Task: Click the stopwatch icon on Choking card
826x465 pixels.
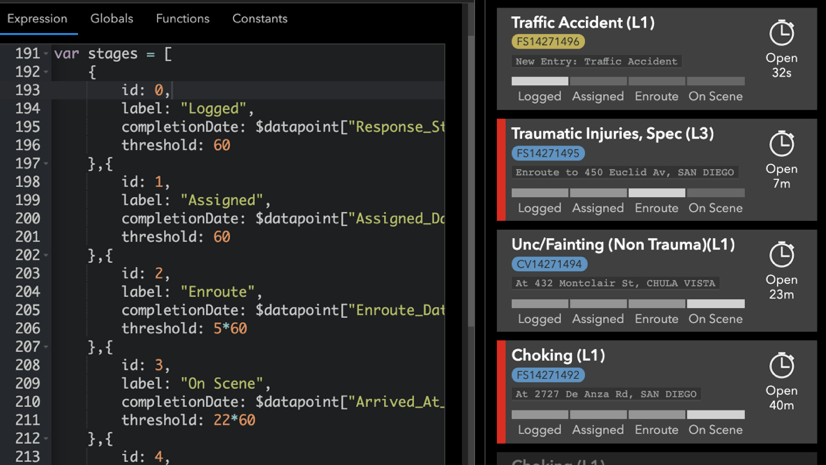Action: coord(781,366)
